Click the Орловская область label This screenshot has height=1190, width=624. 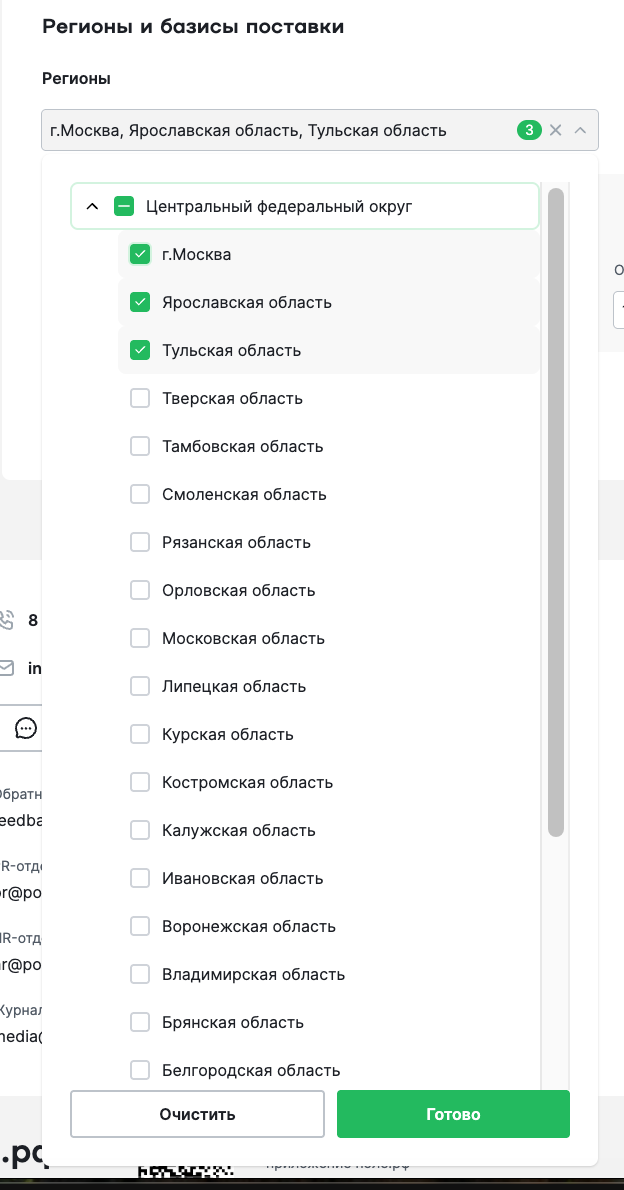(238, 590)
